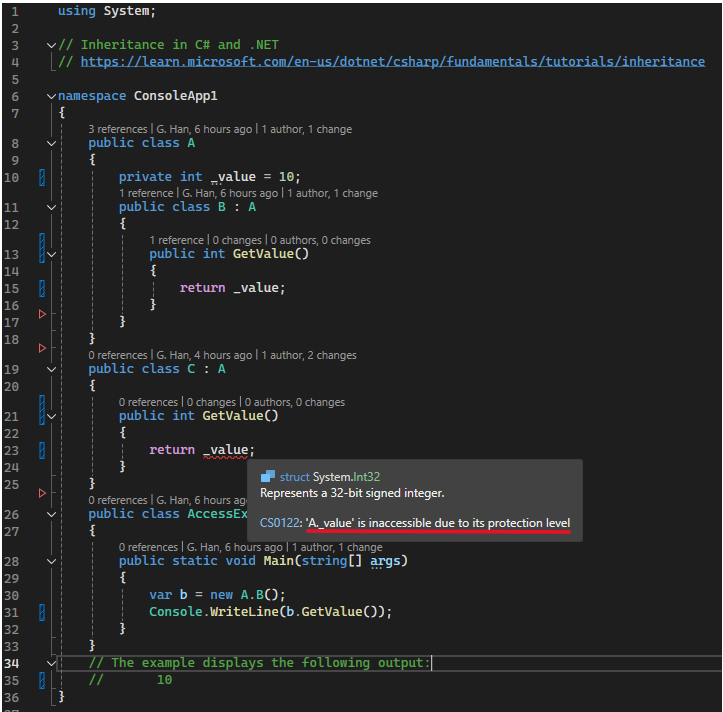723x712 pixels.
Task: Open '1 author, 1 change' above class A
Action: click(307, 129)
